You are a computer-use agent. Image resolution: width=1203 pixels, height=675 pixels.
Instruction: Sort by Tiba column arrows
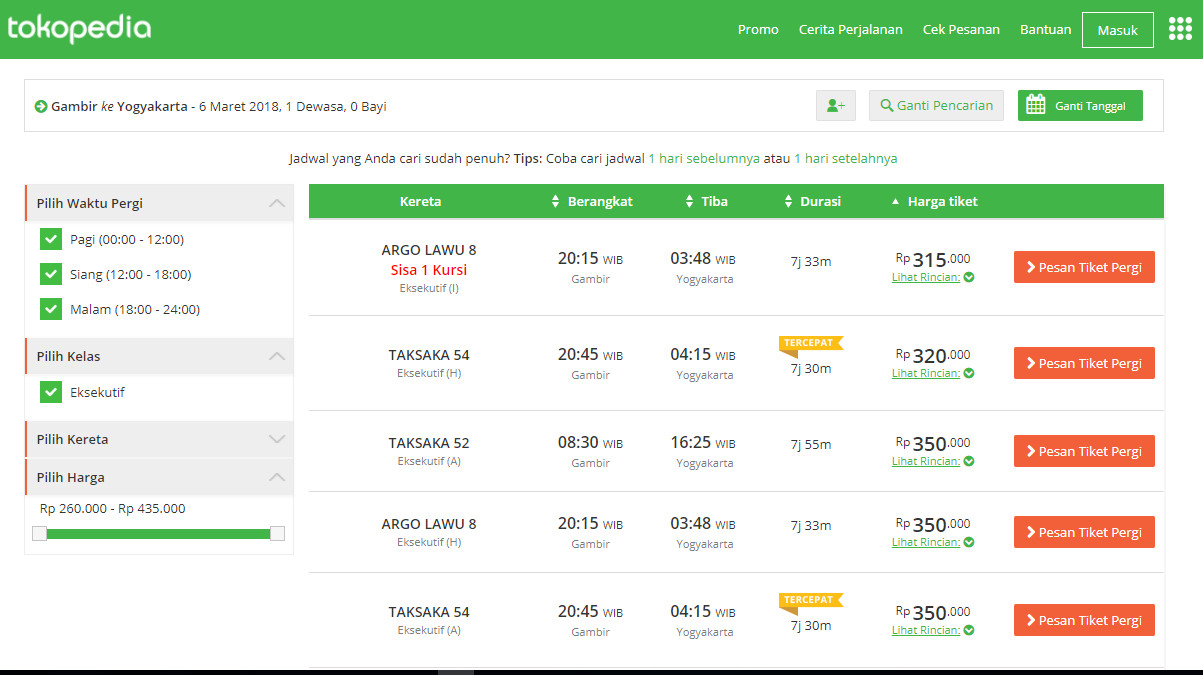pos(689,202)
